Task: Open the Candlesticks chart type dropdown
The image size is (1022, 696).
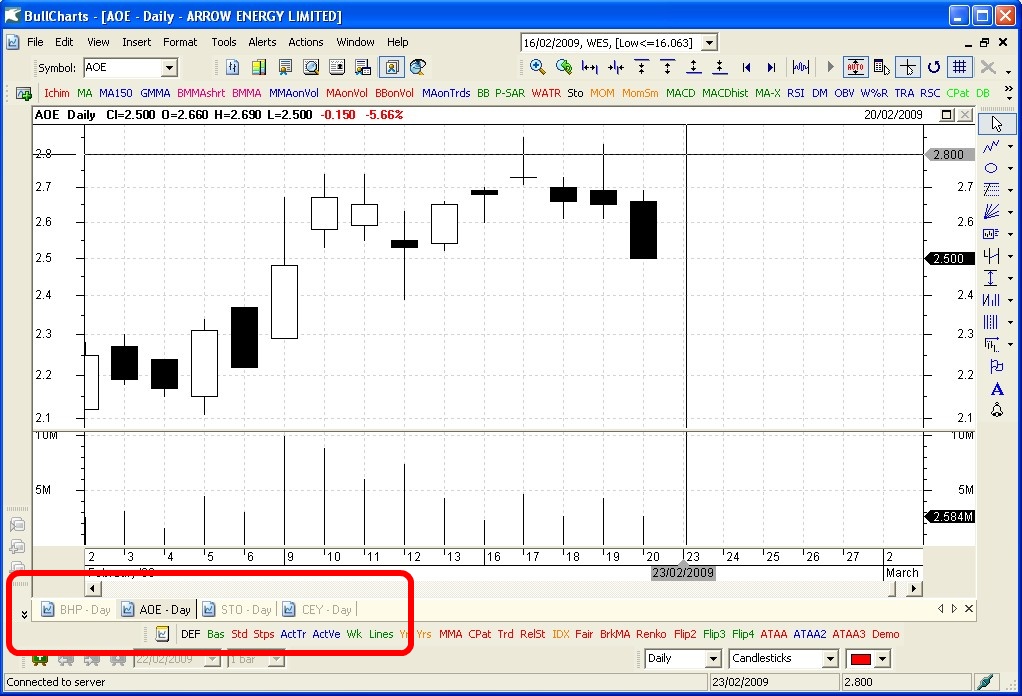Action: pos(830,659)
